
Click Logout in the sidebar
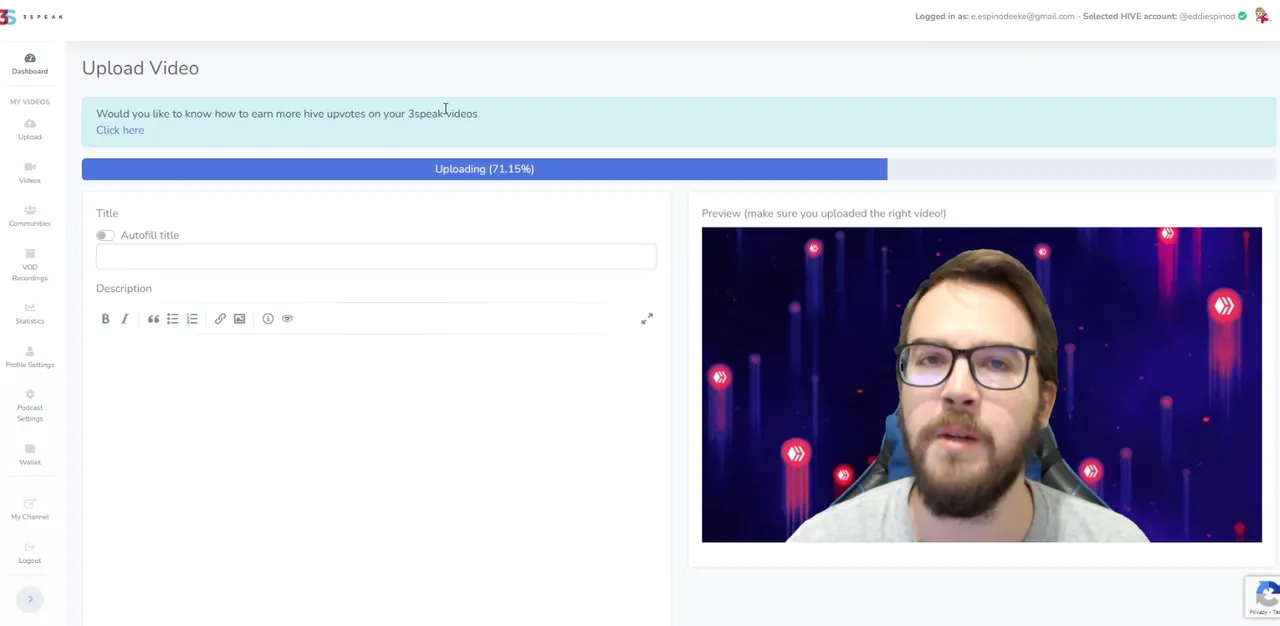[30, 553]
